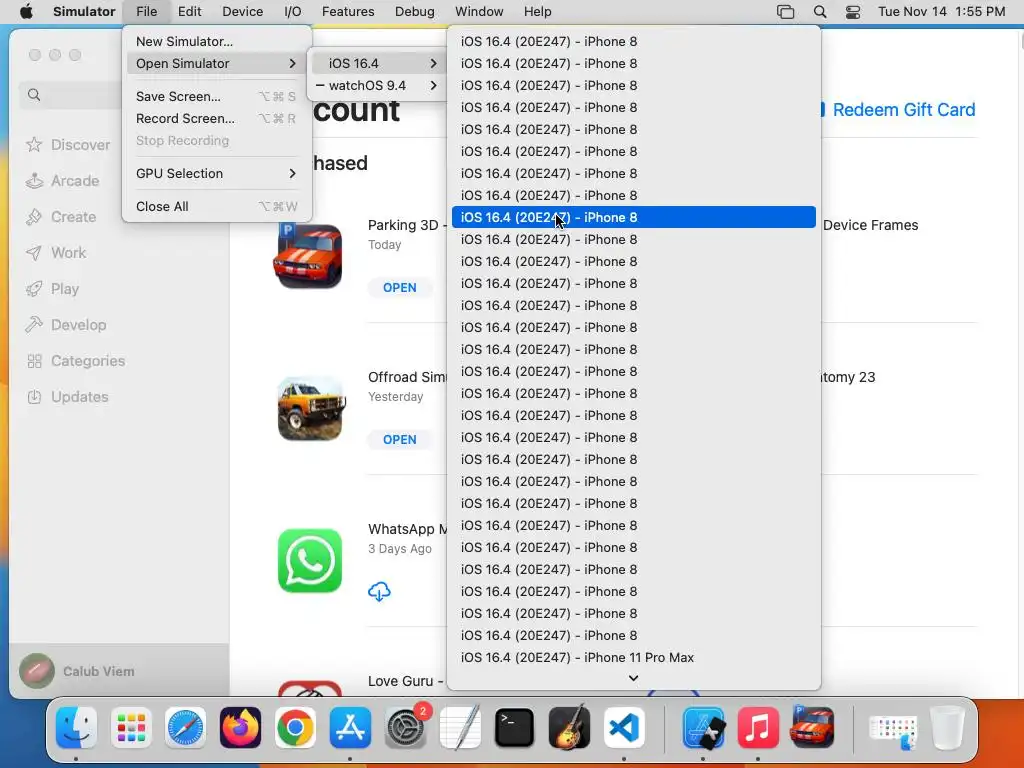Open App Store from the dock

coord(350,728)
